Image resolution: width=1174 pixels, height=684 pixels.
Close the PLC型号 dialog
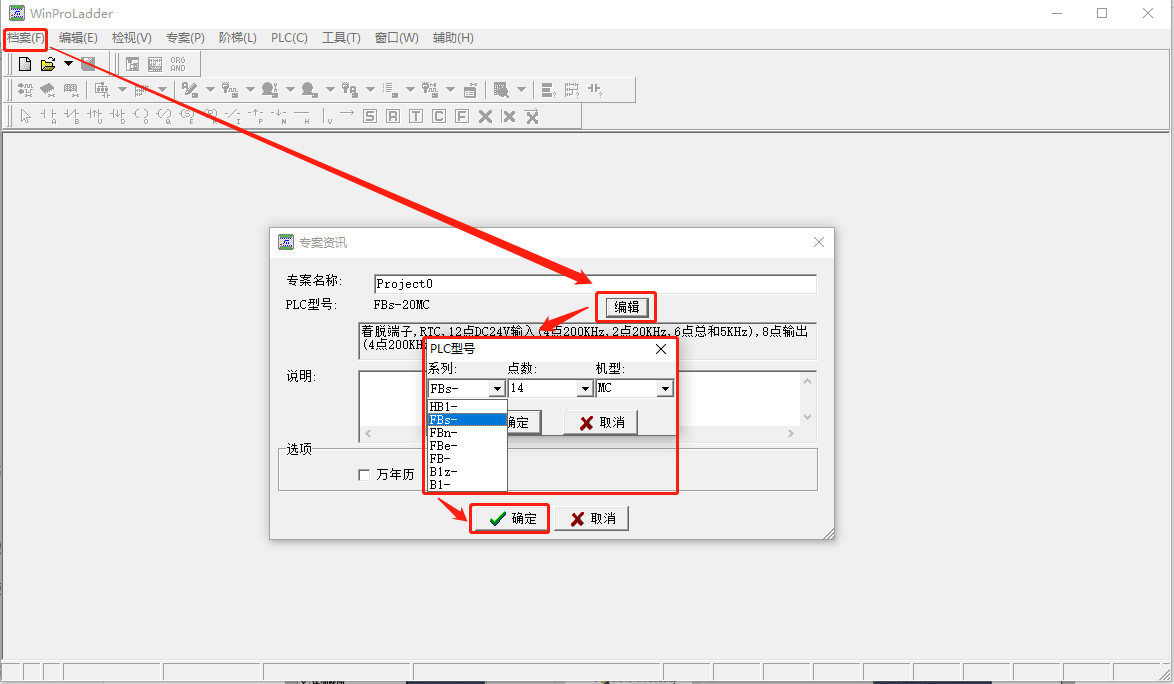coord(661,349)
